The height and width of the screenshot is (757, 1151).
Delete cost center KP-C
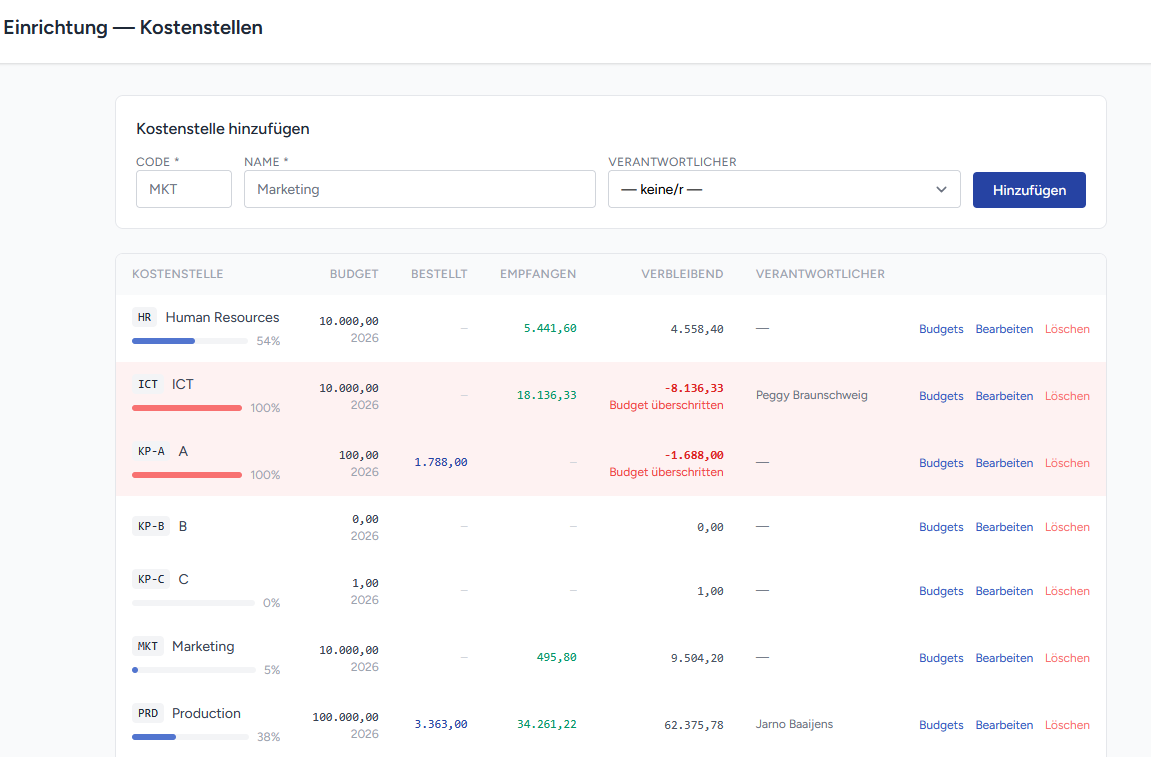tap(1067, 591)
